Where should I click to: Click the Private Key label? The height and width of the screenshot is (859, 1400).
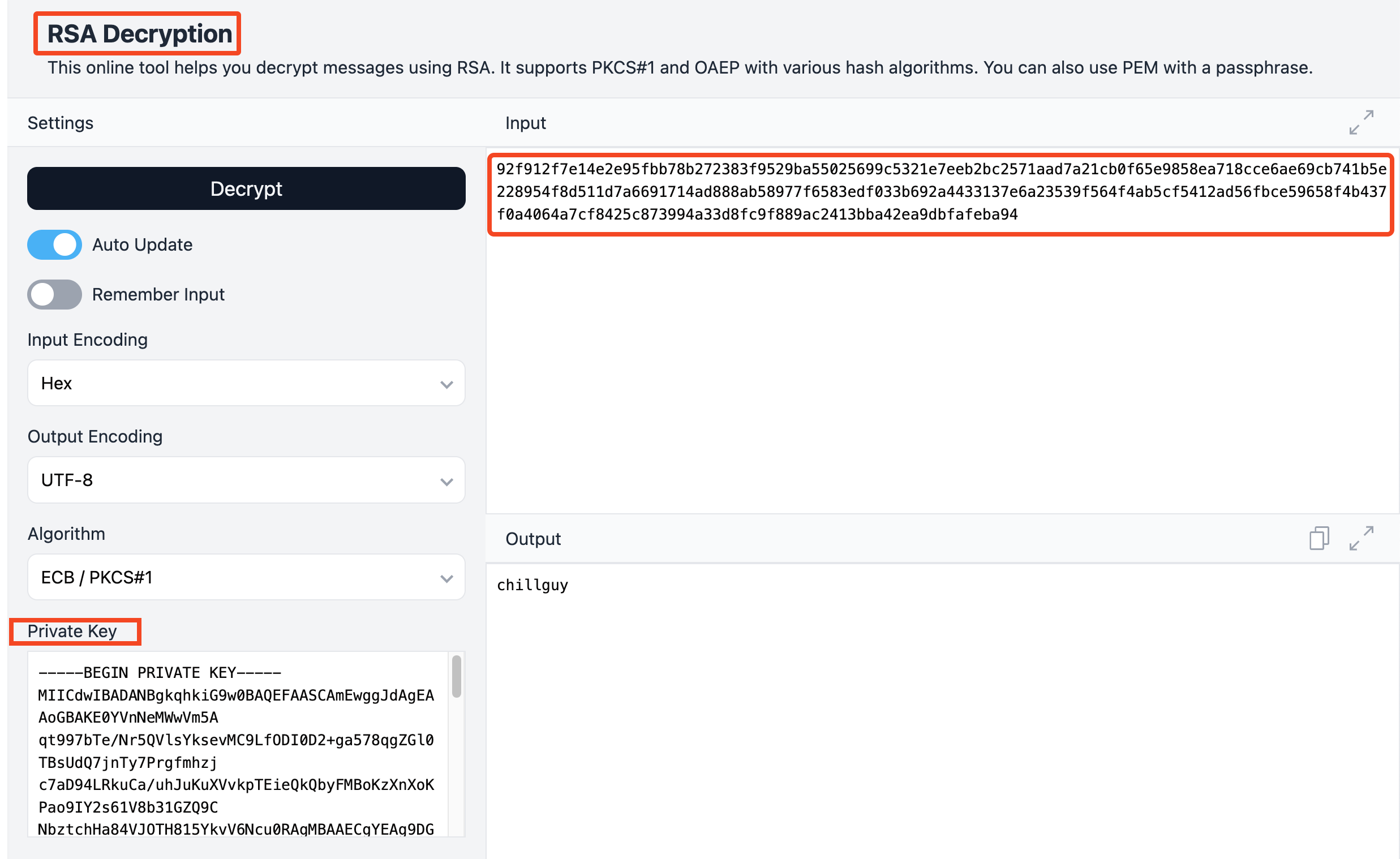pyautogui.click(x=72, y=632)
